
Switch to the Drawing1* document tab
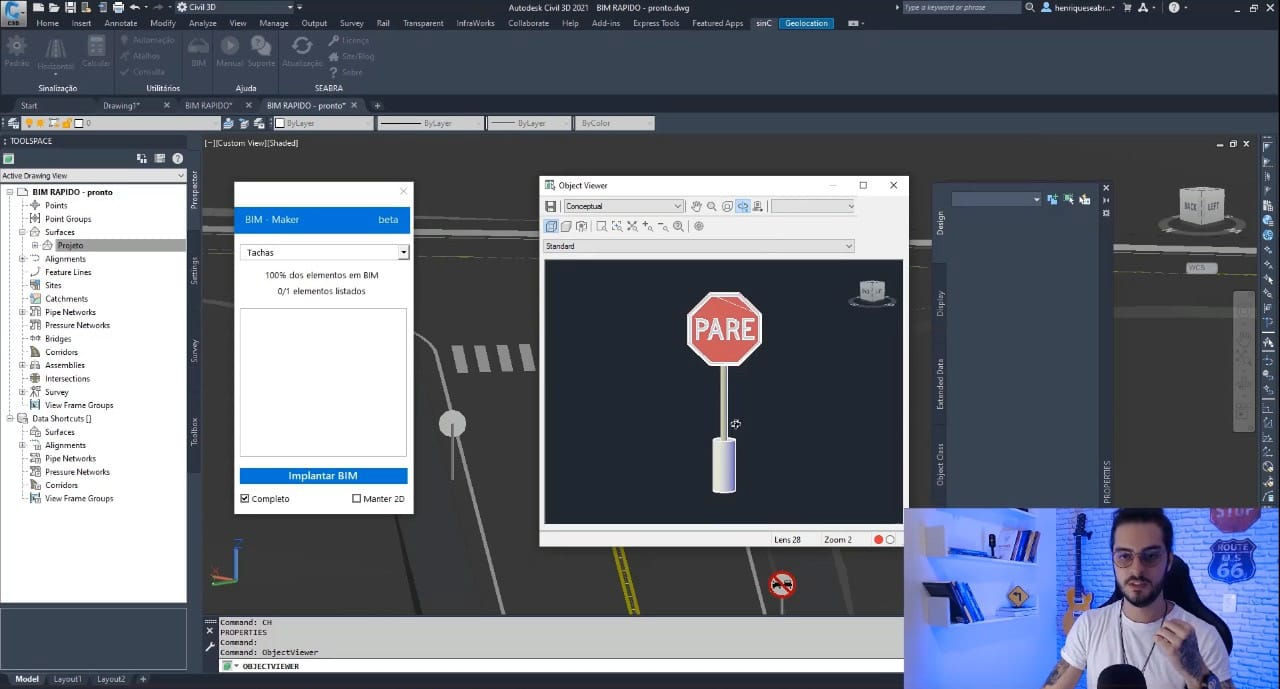click(121, 105)
